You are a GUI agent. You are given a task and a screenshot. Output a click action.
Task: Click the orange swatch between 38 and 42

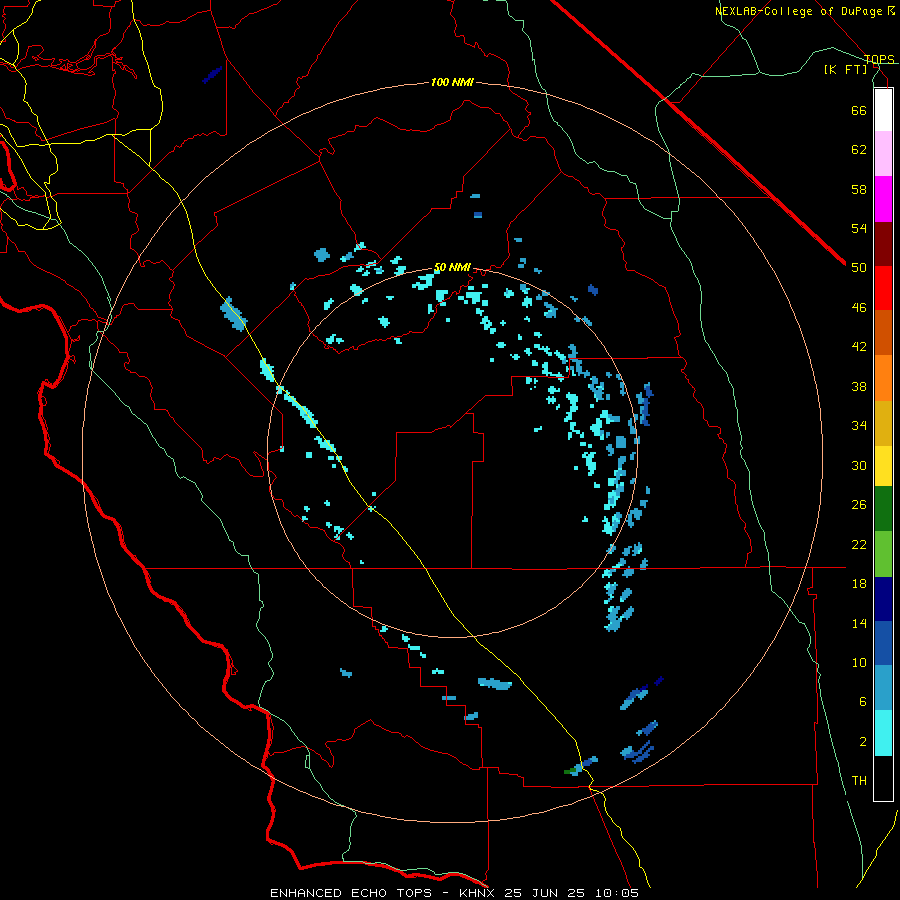click(883, 378)
